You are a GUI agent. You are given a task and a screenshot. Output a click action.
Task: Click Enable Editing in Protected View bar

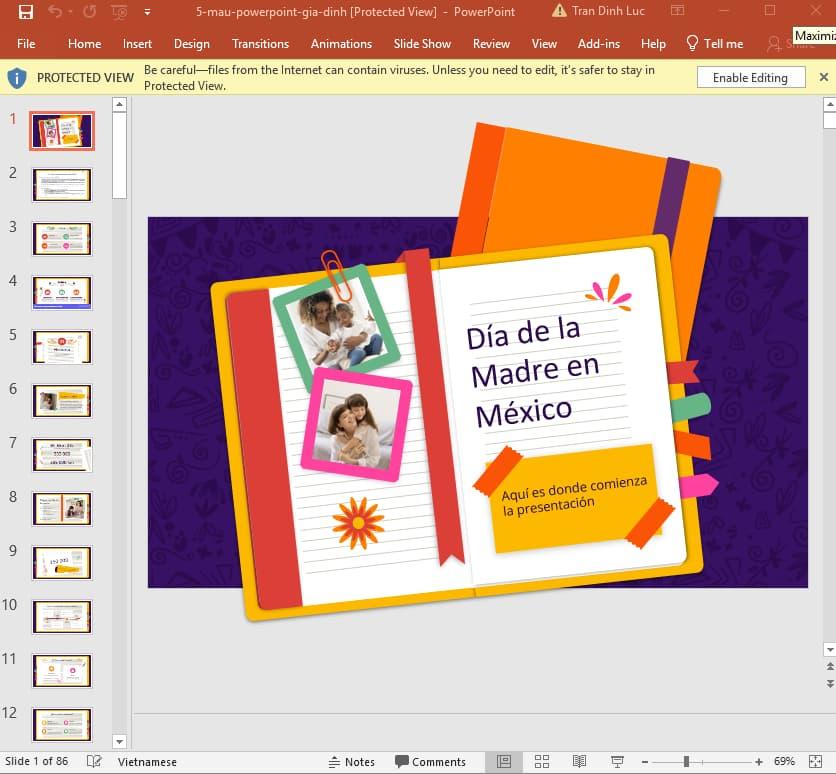(750, 77)
